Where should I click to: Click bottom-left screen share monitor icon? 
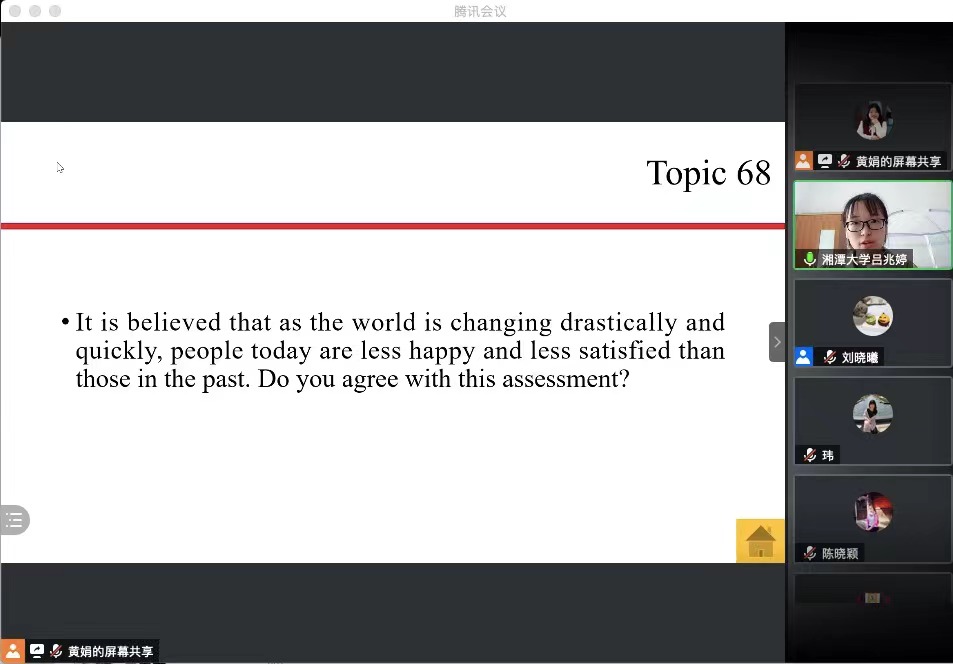point(37,651)
